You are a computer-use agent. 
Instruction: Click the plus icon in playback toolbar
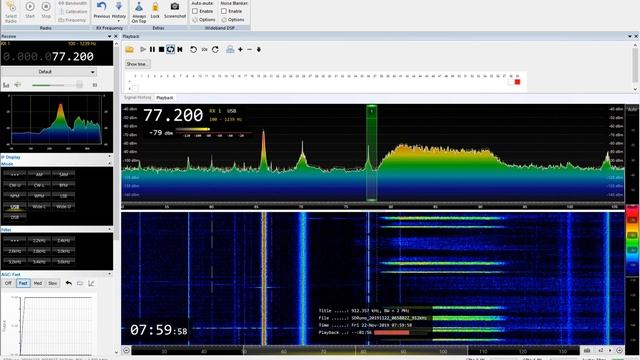point(240,49)
